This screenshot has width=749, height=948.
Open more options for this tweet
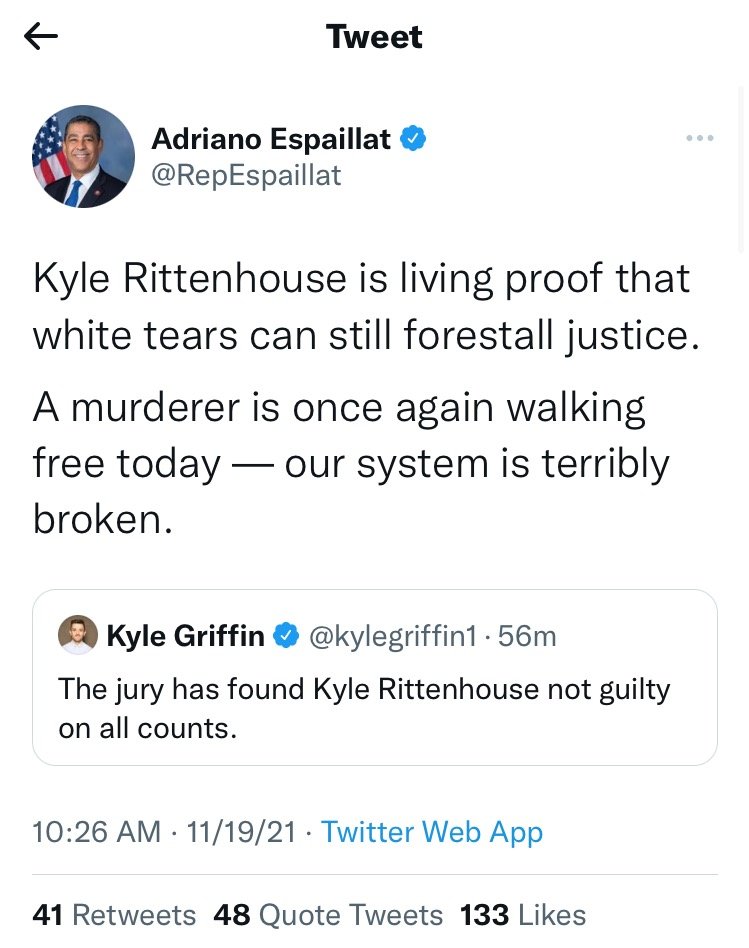(x=700, y=138)
